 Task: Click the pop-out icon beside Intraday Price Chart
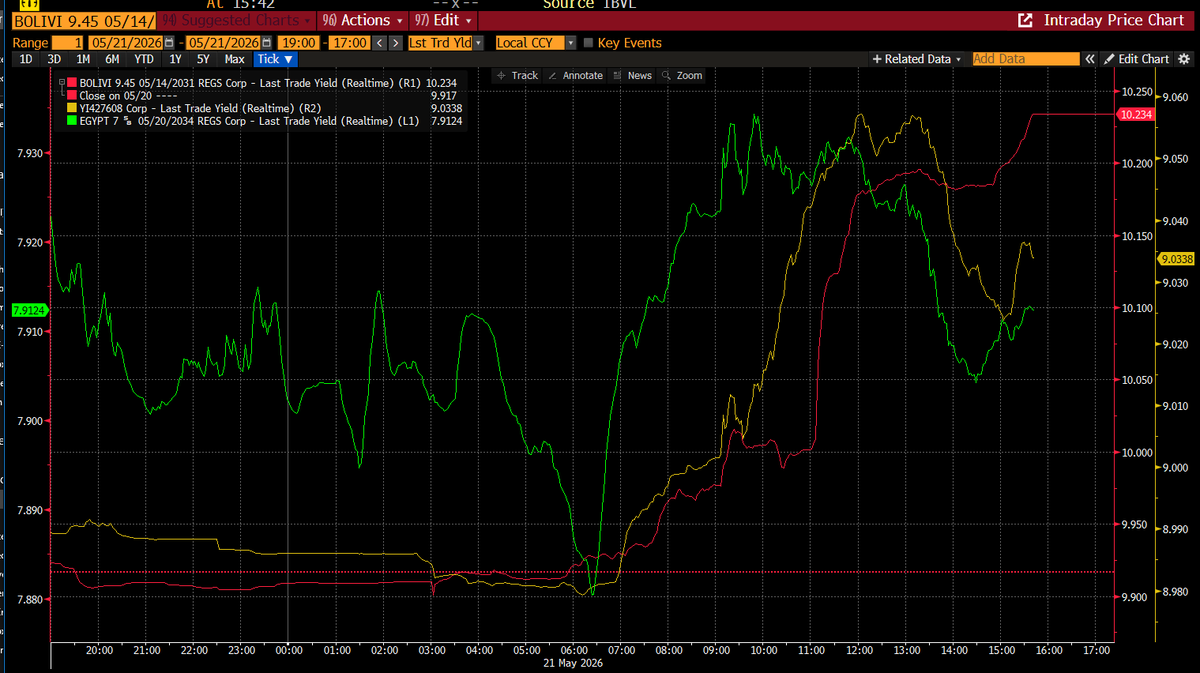click(x=1025, y=20)
